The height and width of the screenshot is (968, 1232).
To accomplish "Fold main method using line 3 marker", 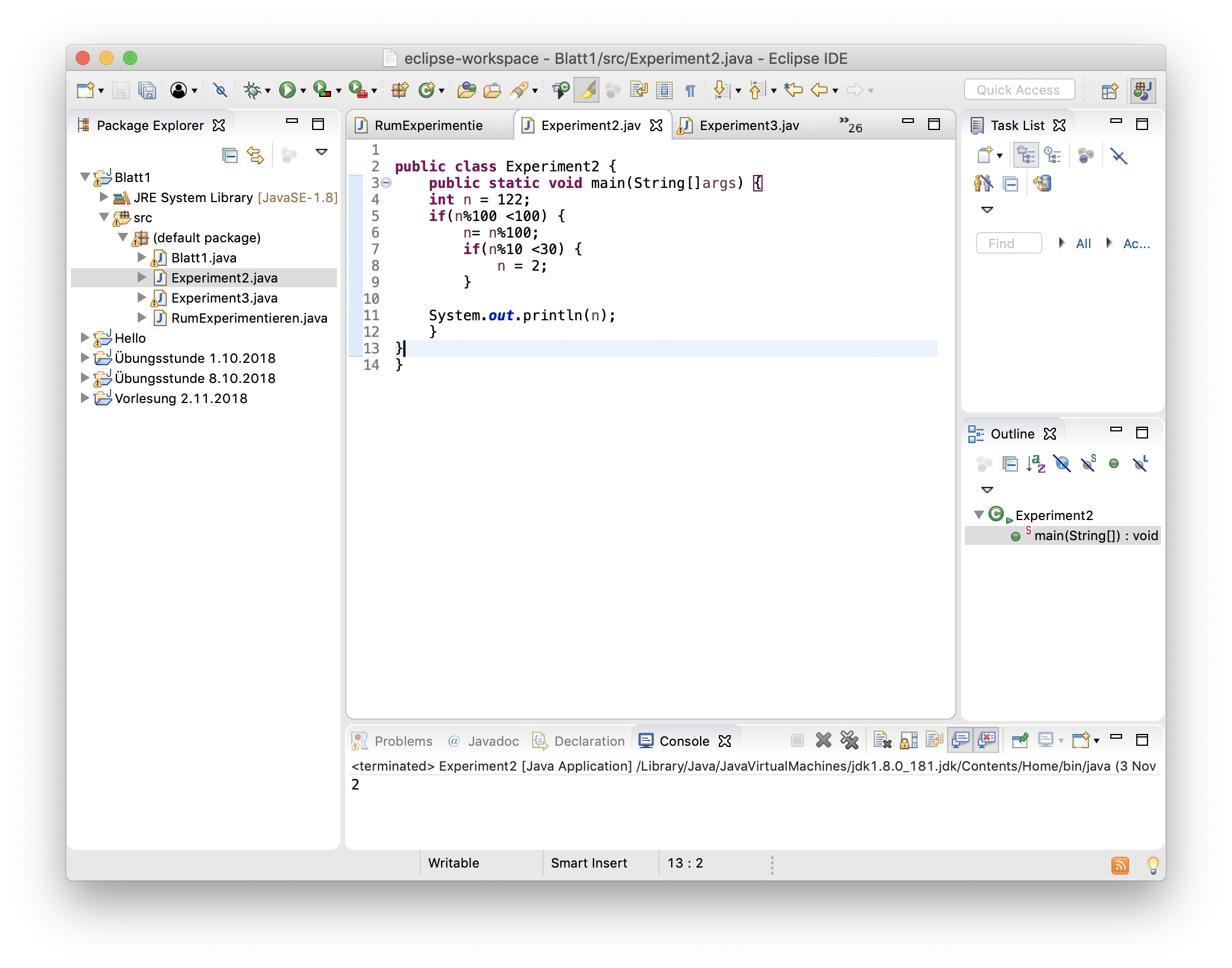I will point(386,183).
